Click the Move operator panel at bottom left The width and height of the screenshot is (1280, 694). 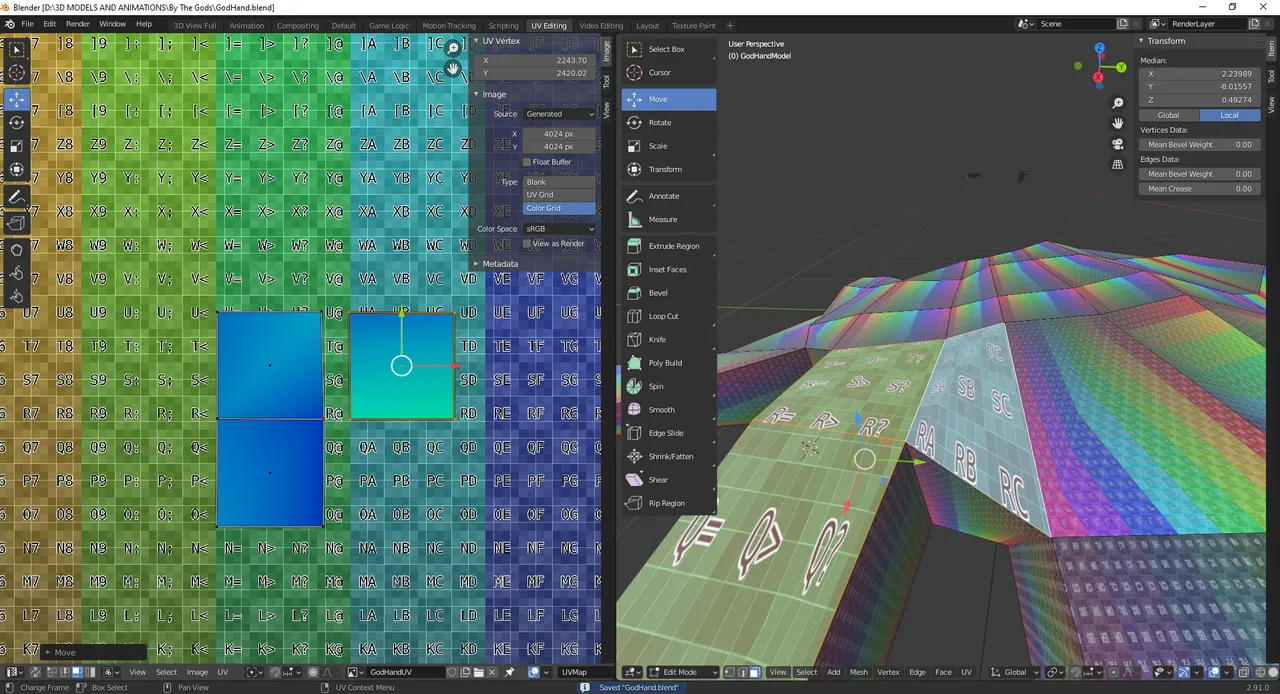click(x=93, y=652)
